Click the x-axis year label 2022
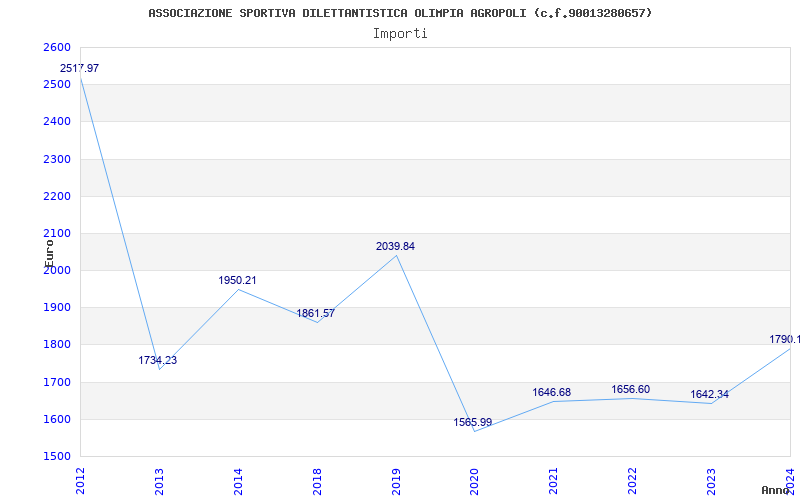This screenshot has width=800, height=500. point(633,481)
